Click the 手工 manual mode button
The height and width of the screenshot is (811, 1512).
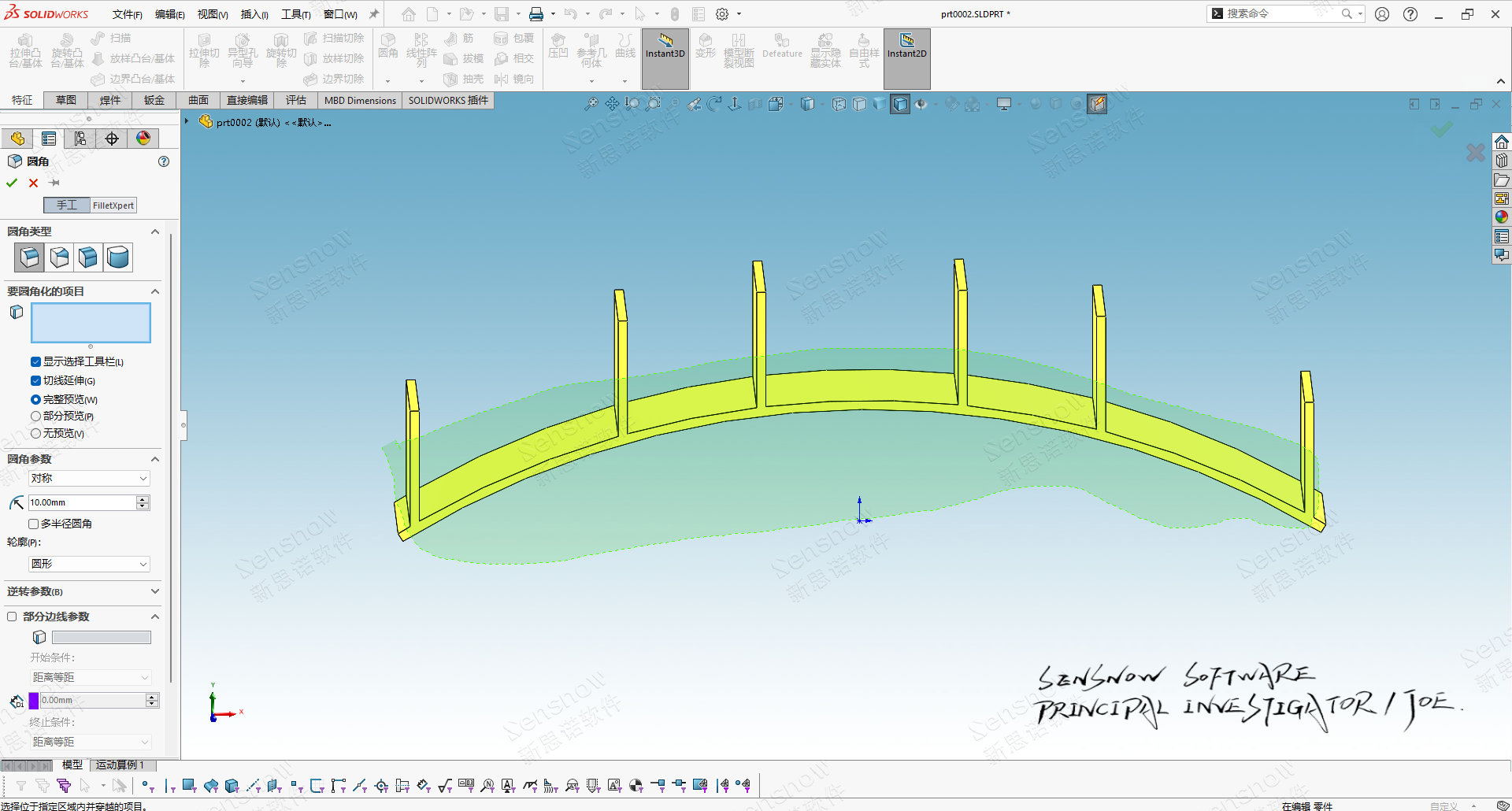point(67,206)
